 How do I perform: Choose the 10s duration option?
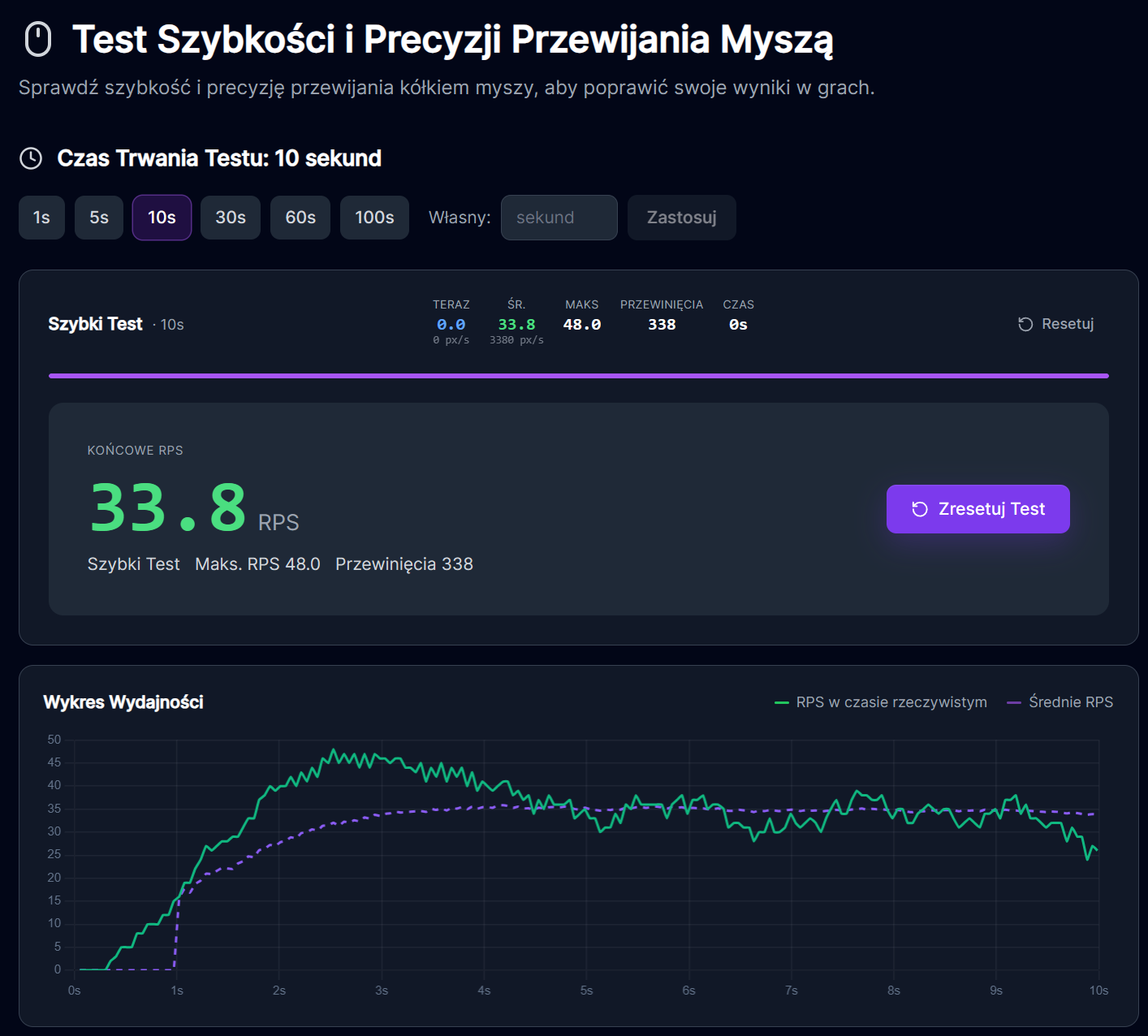(162, 218)
